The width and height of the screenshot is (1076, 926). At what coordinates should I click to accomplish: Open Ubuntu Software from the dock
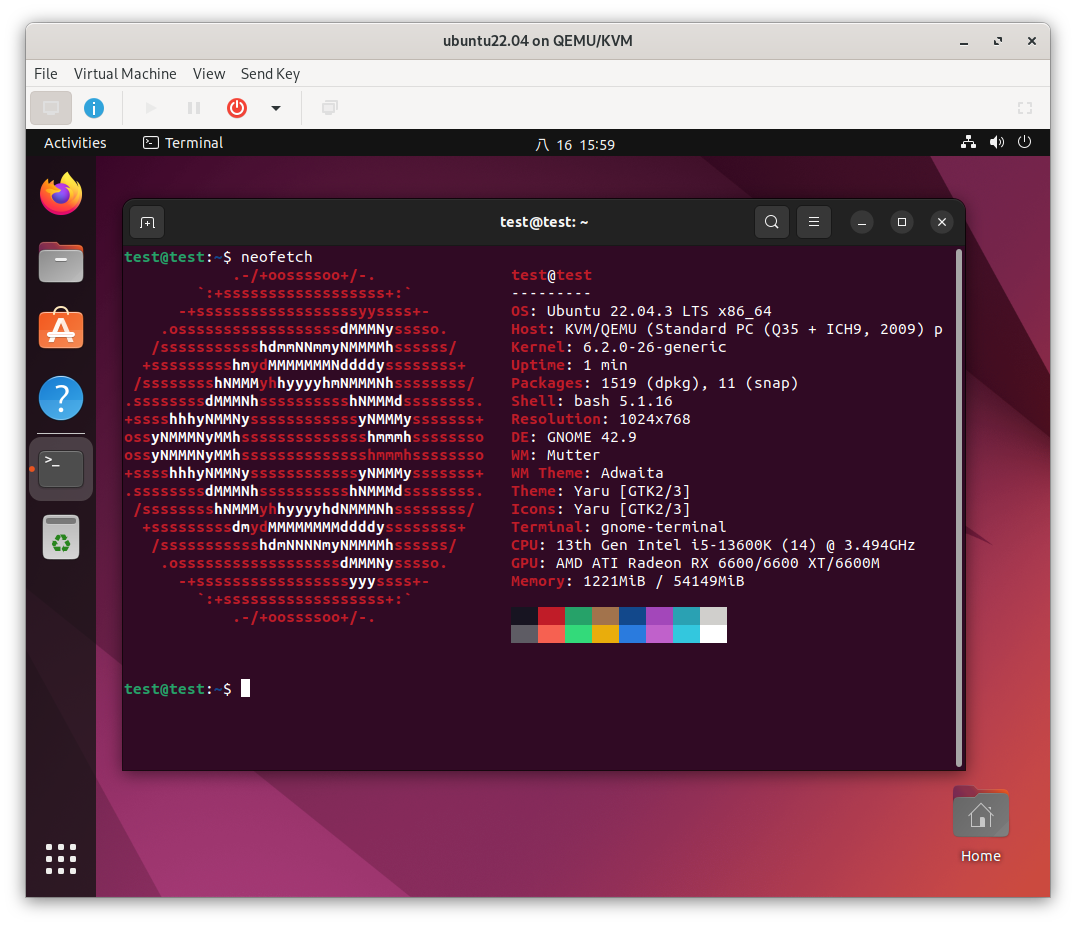(x=61, y=329)
